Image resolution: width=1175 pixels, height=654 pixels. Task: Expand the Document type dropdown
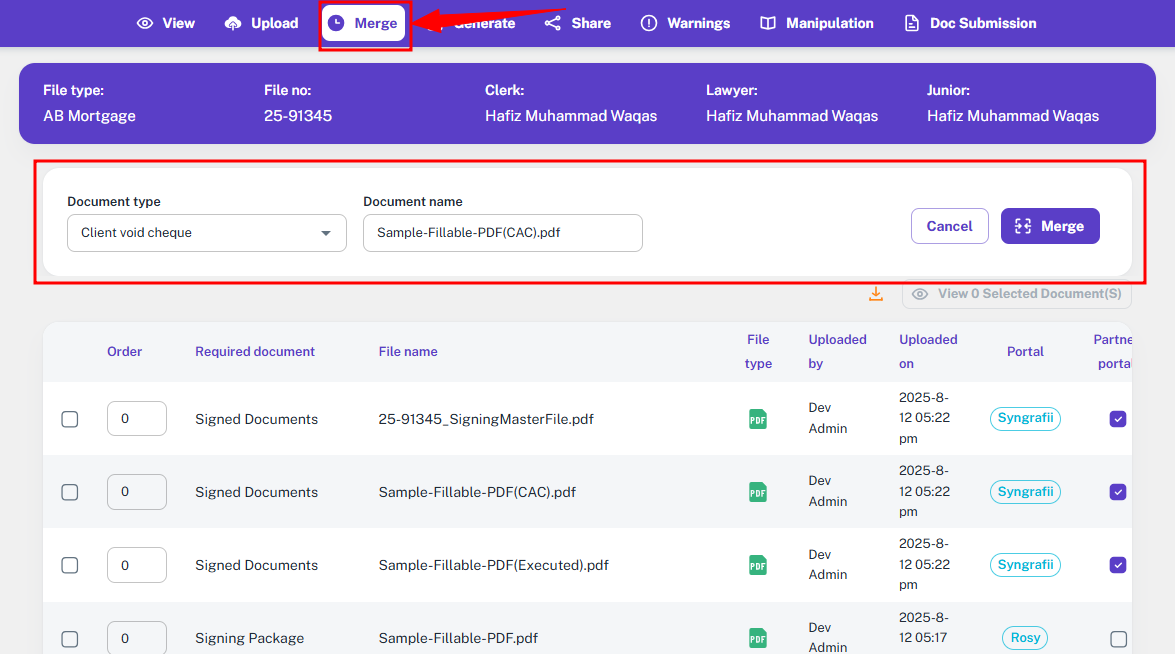(206, 233)
